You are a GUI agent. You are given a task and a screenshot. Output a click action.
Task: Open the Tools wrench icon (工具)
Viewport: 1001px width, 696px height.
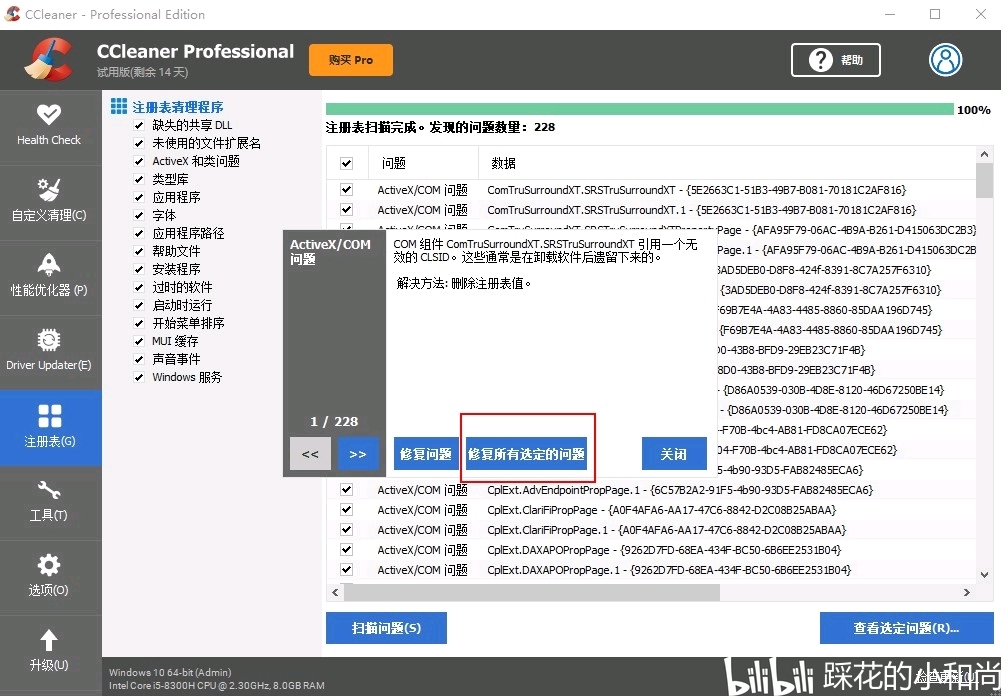pyautogui.click(x=49, y=490)
